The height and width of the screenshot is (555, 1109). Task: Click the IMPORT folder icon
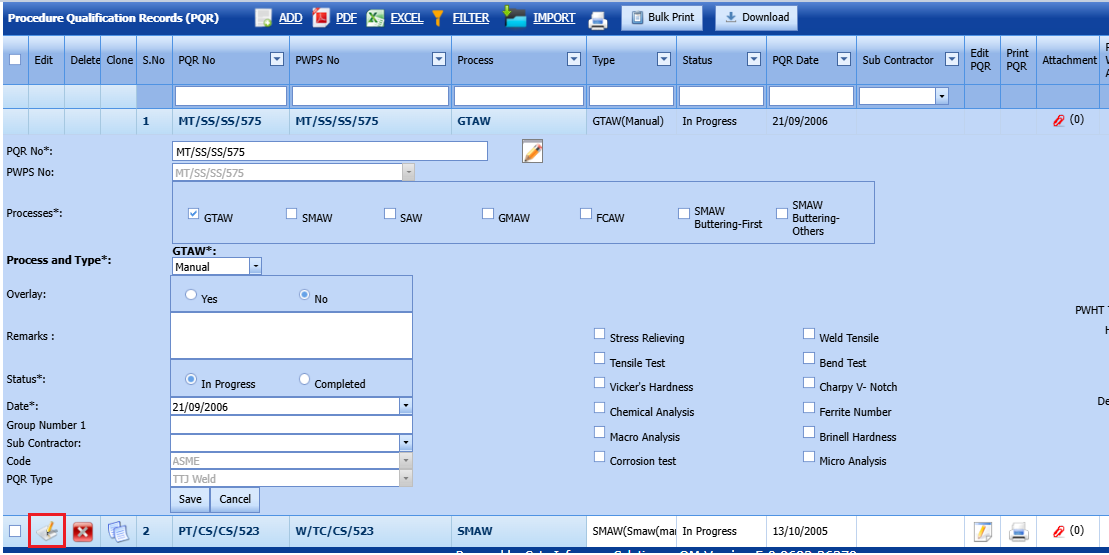(x=515, y=17)
